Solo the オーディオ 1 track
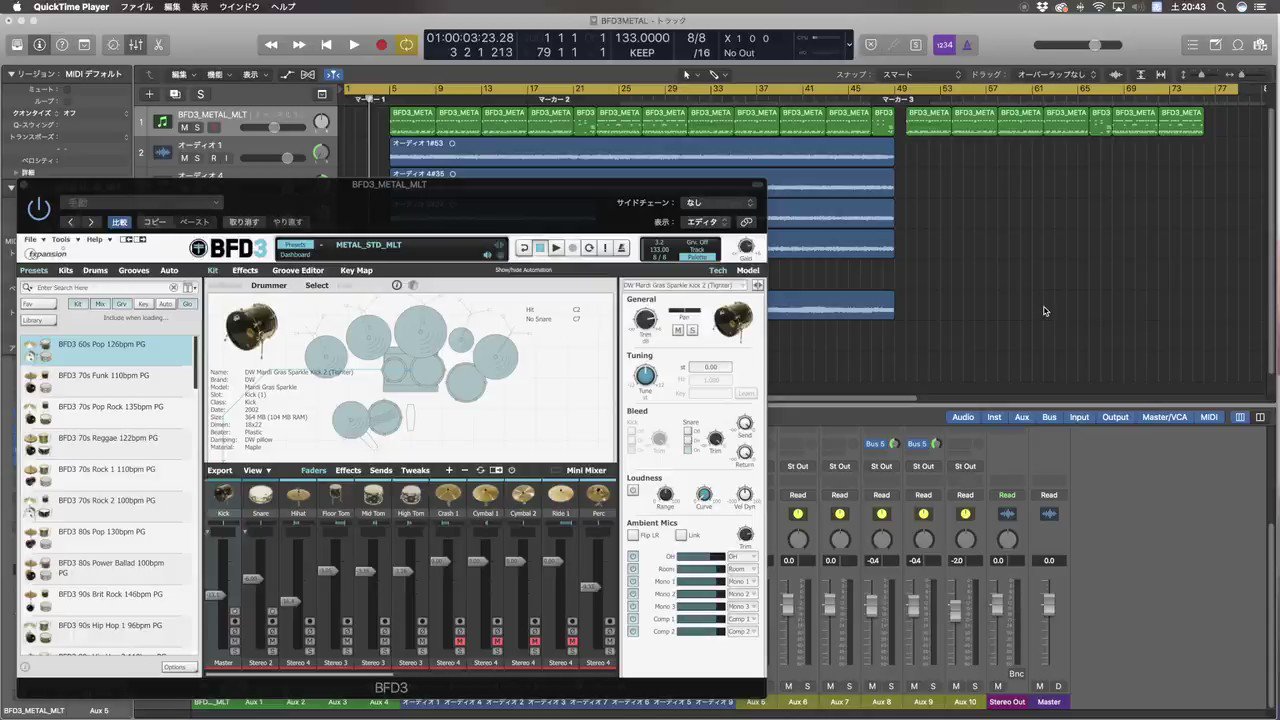Screen dimensions: 1280x720 [197, 158]
